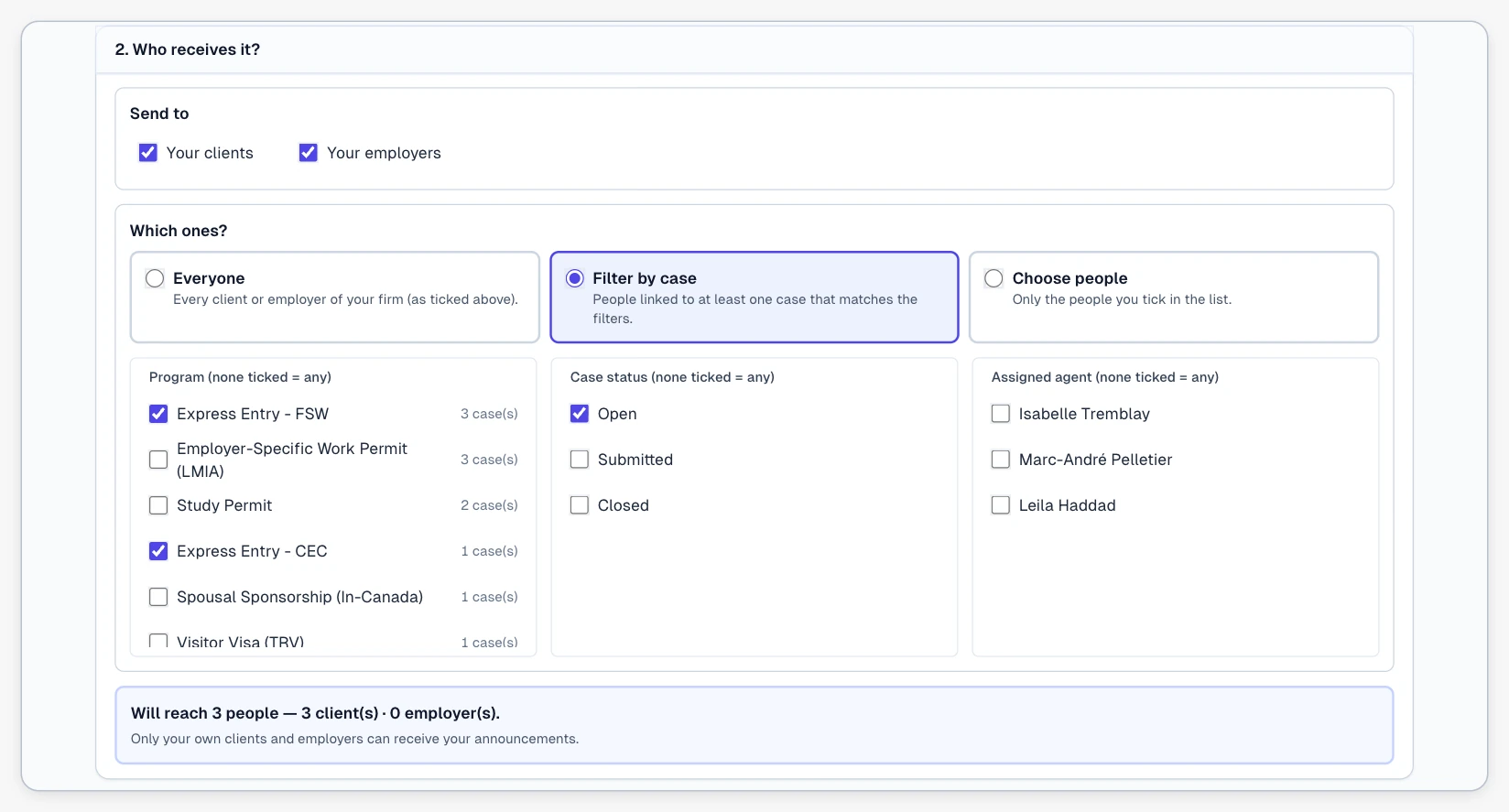1509x812 pixels.
Task: Click 'Case status (none ticked = any)' label
Action: tap(672, 377)
